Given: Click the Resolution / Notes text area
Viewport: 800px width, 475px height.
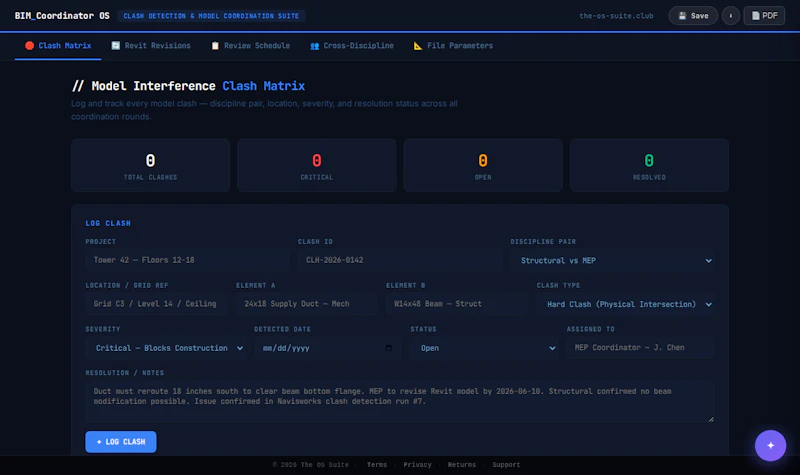Looking at the screenshot, I should (399, 402).
